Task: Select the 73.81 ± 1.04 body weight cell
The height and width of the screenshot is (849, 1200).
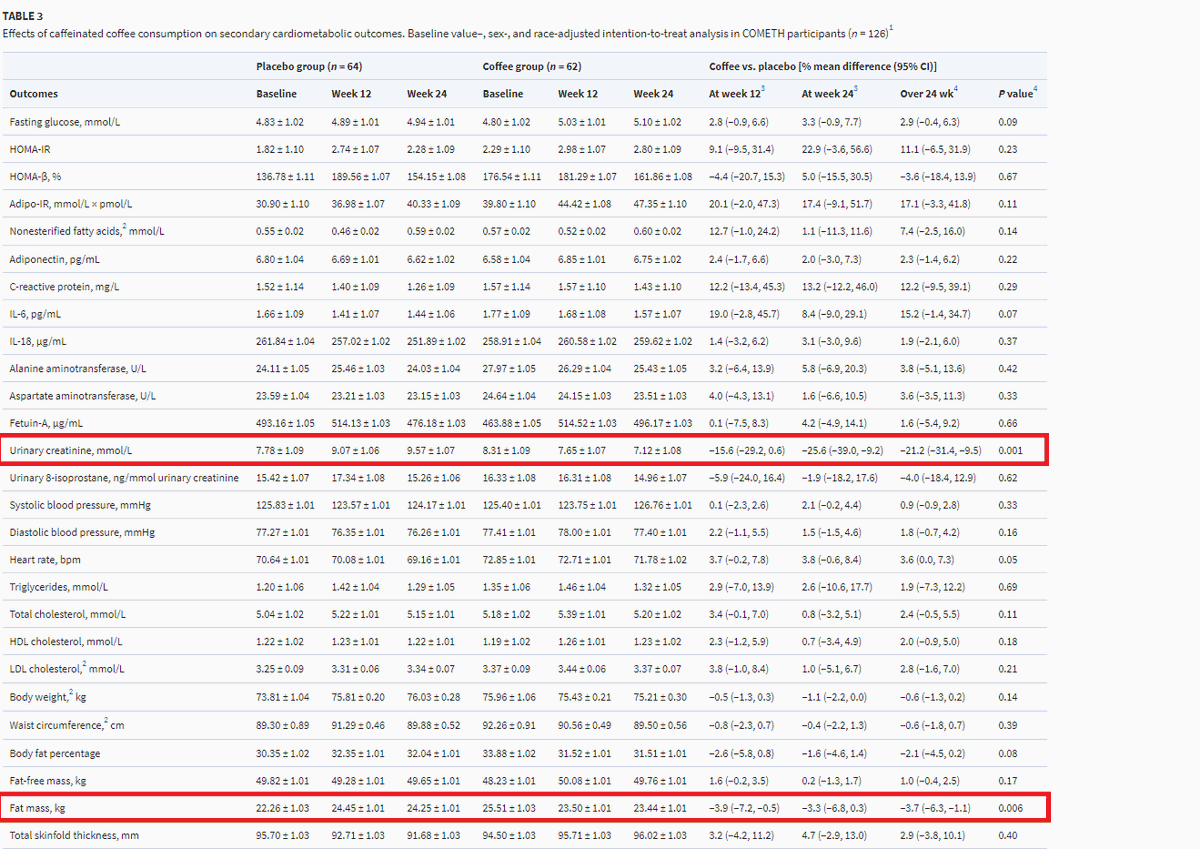Action: [x=284, y=698]
